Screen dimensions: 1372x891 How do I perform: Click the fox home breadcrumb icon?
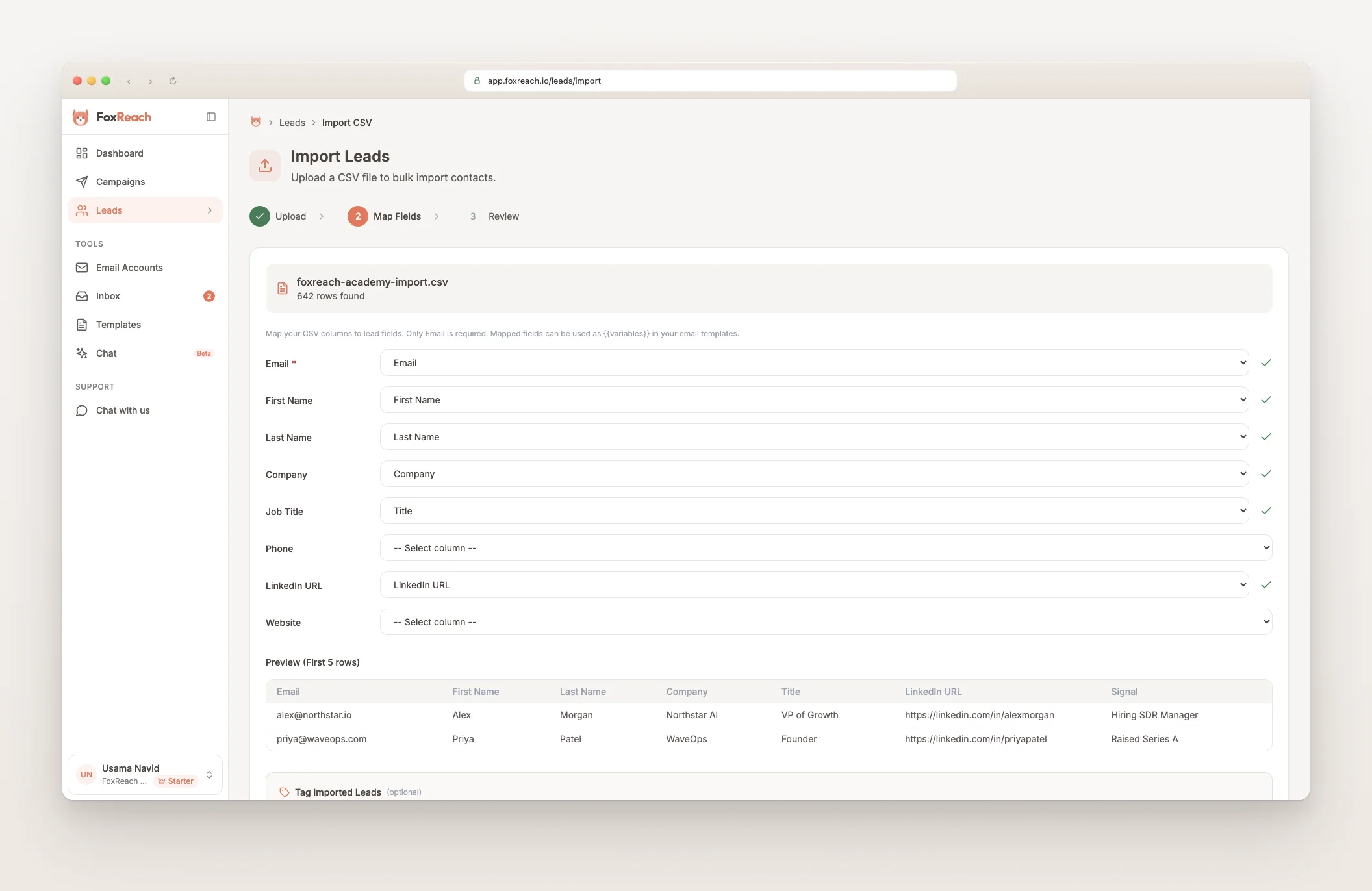(256, 122)
